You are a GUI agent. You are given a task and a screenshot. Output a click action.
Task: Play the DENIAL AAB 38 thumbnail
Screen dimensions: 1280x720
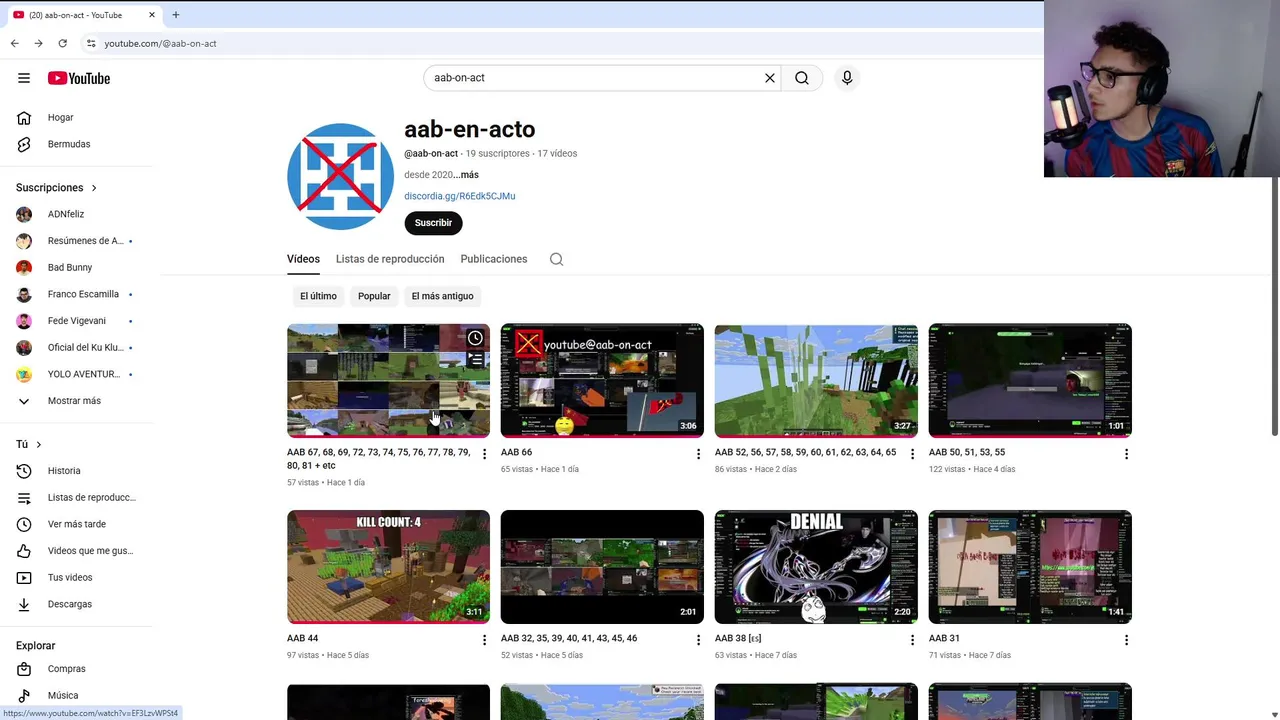click(816, 567)
